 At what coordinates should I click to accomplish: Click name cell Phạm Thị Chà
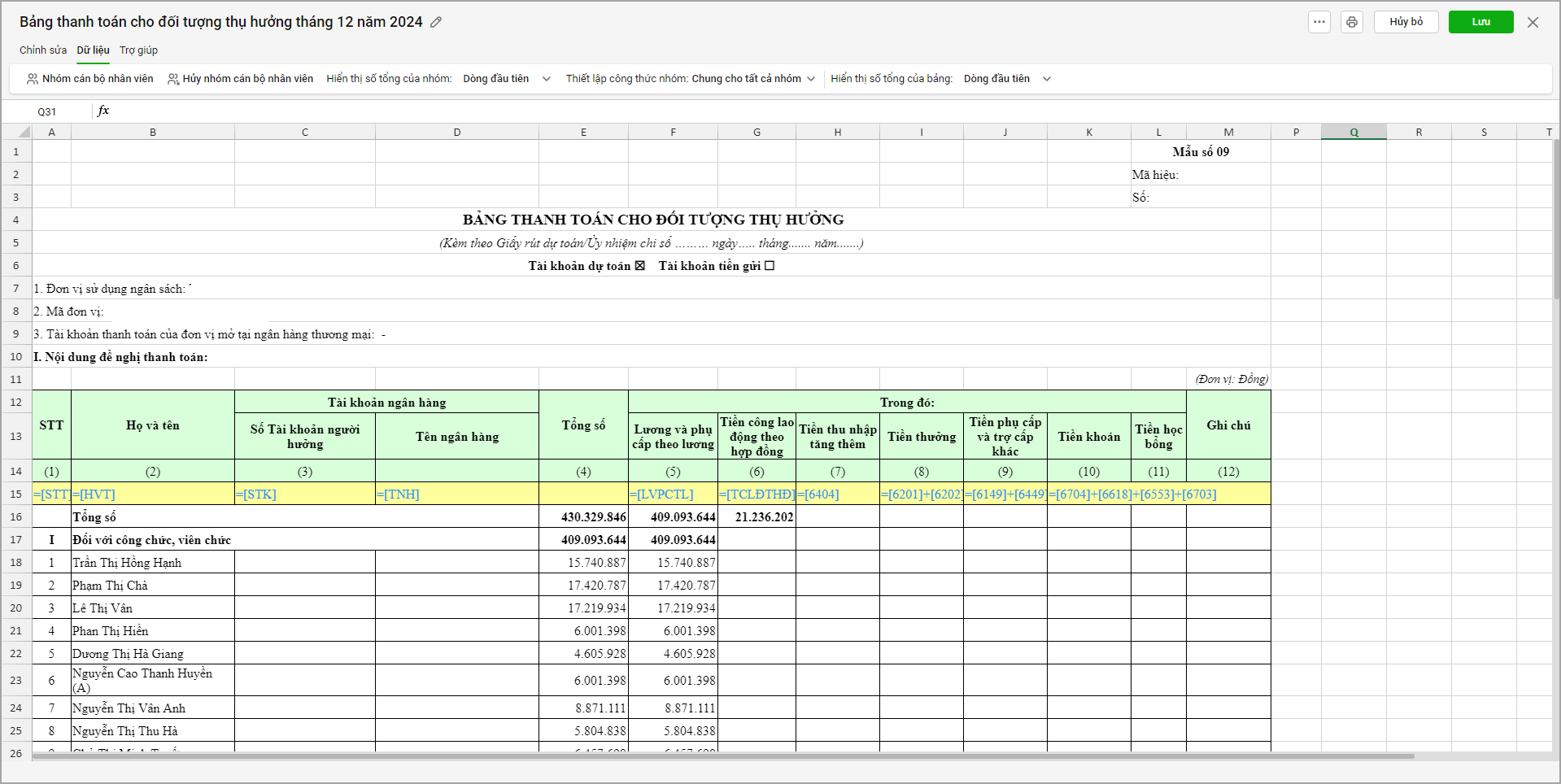(153, 585)
